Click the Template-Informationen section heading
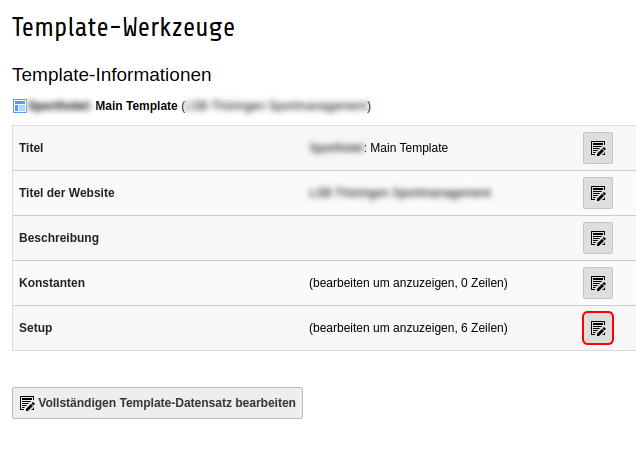Viewport: 636px width, 451px height. [111, 75]
